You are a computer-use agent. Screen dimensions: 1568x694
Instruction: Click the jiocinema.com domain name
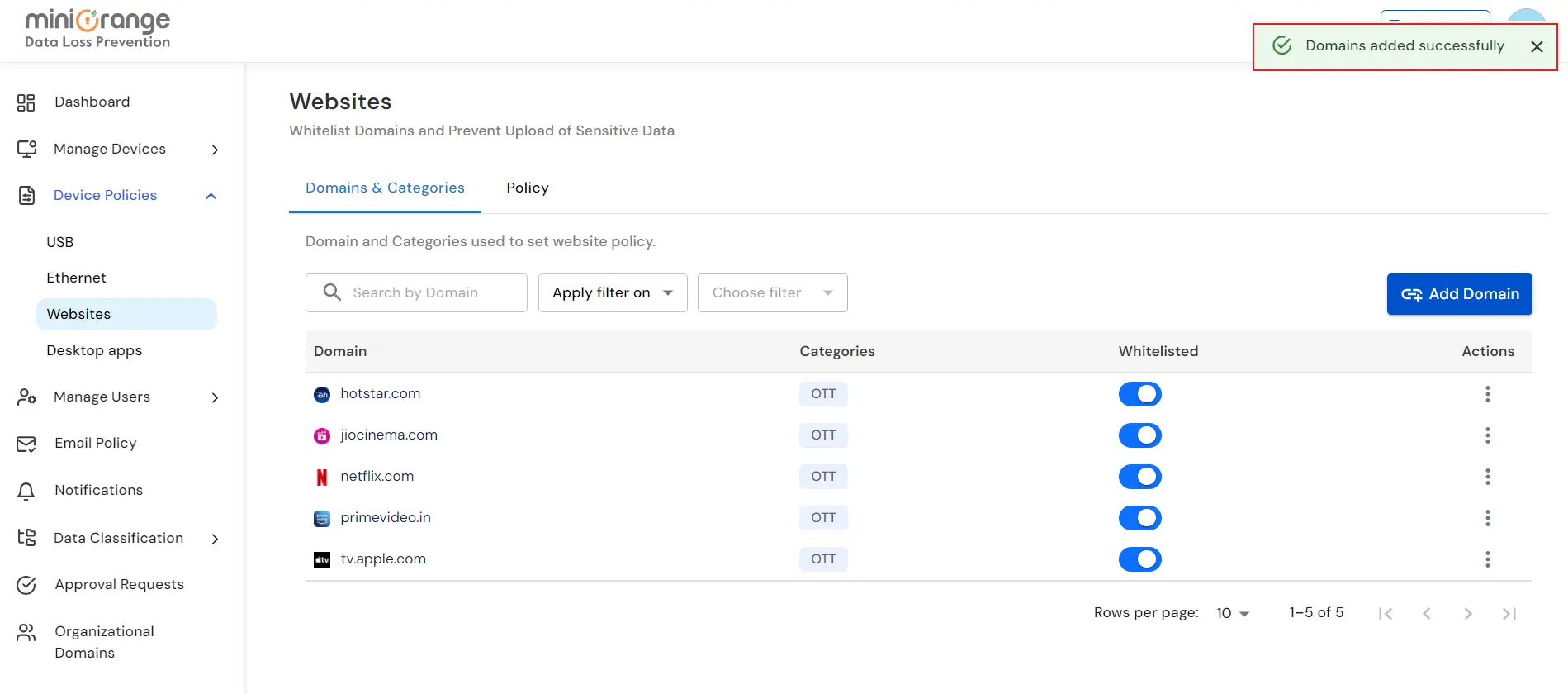pos(389,435)
